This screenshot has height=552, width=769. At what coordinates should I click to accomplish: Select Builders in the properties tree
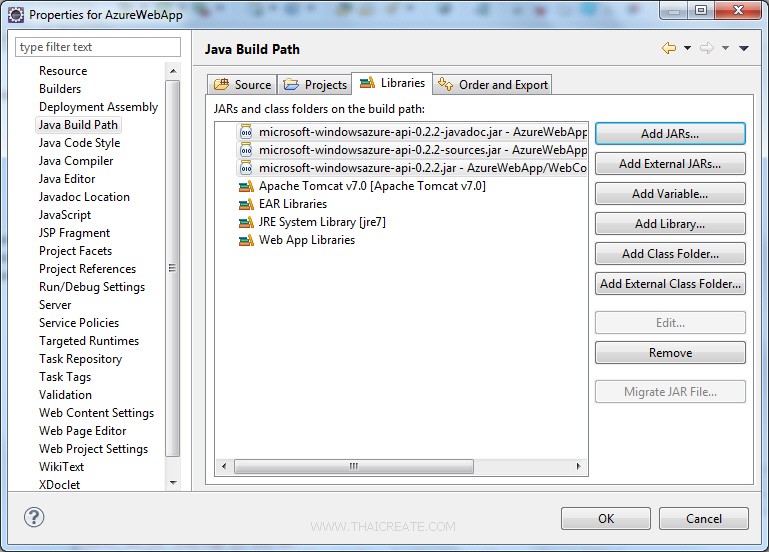pyautogui.click(x=60, y=89)
